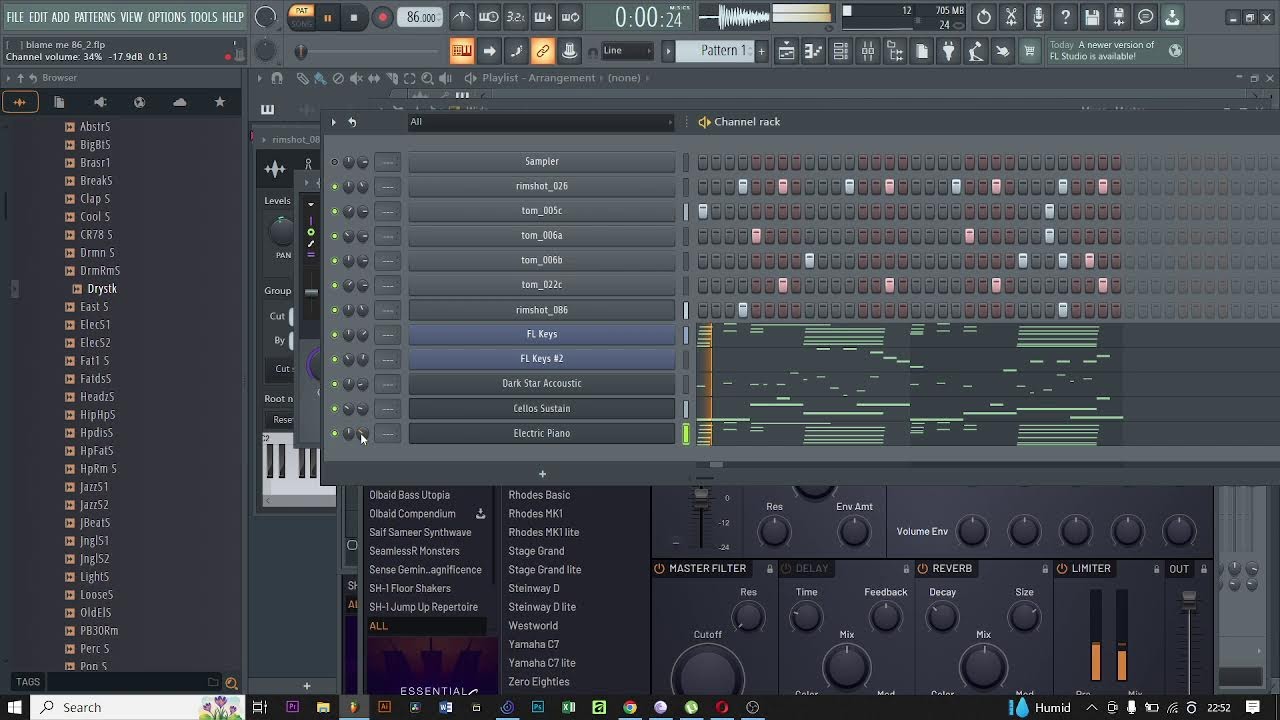This screenshot has width=1280, height=720.
Task: Open the Line snap dropdown
Action: 625,51
